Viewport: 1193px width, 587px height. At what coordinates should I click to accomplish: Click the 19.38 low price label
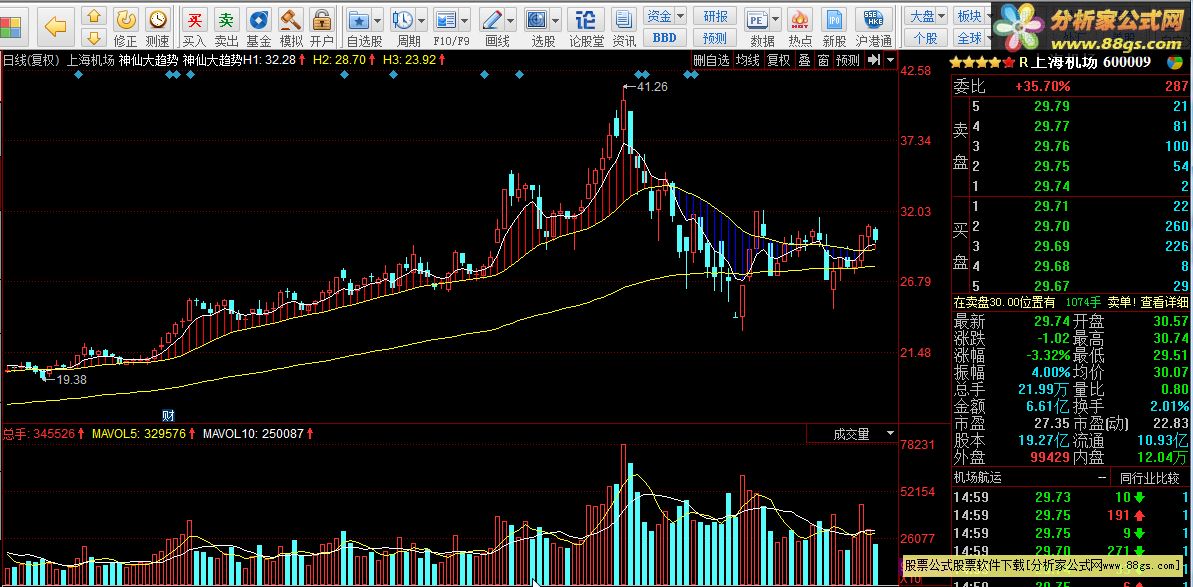72,379
